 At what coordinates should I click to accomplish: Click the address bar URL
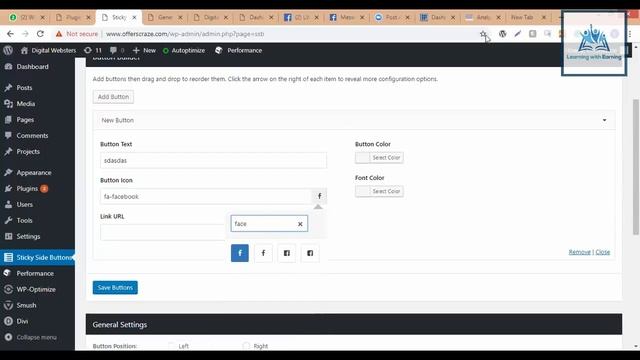[x=185, y=34]
